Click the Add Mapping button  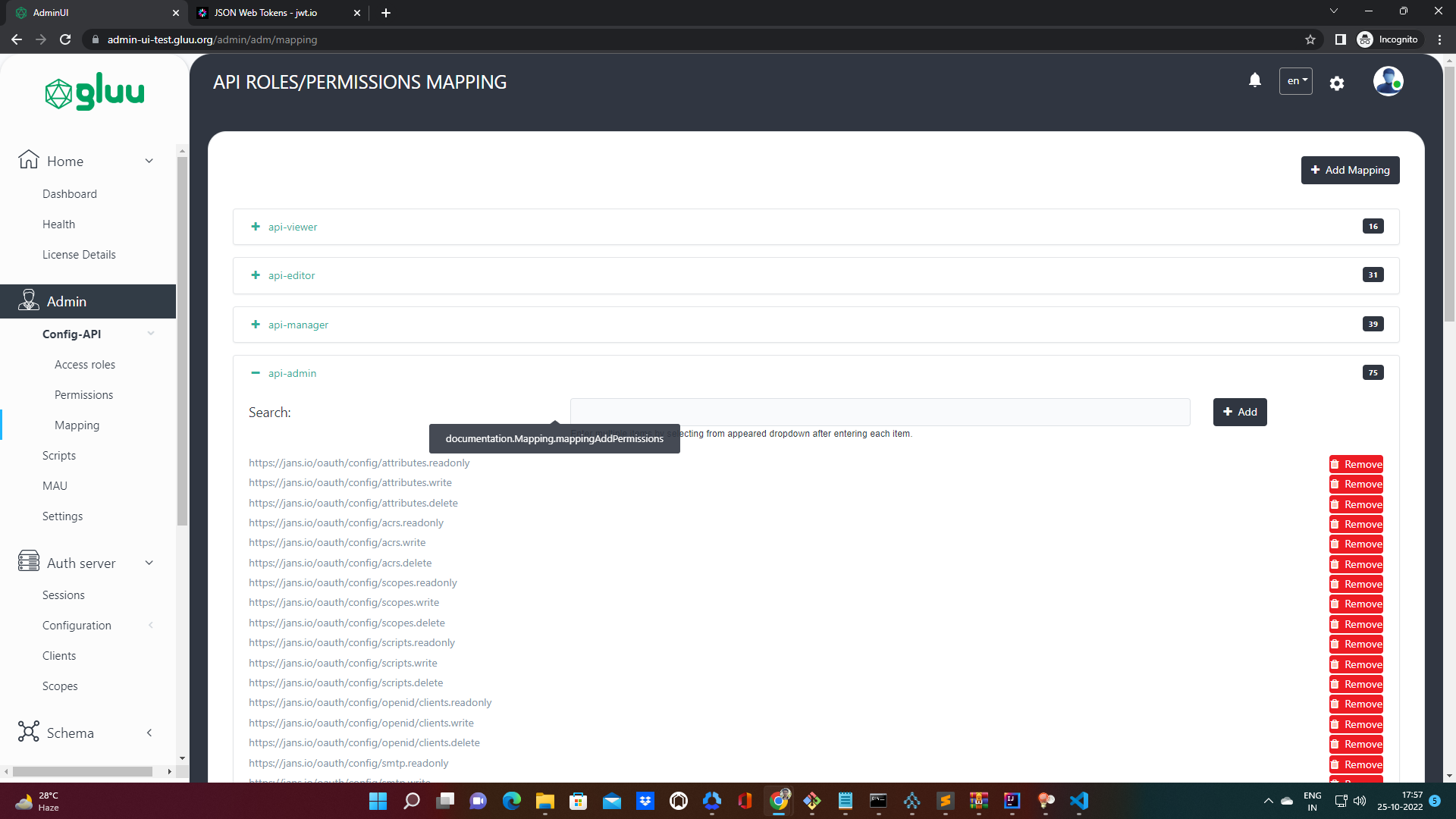coord(1350,170)
